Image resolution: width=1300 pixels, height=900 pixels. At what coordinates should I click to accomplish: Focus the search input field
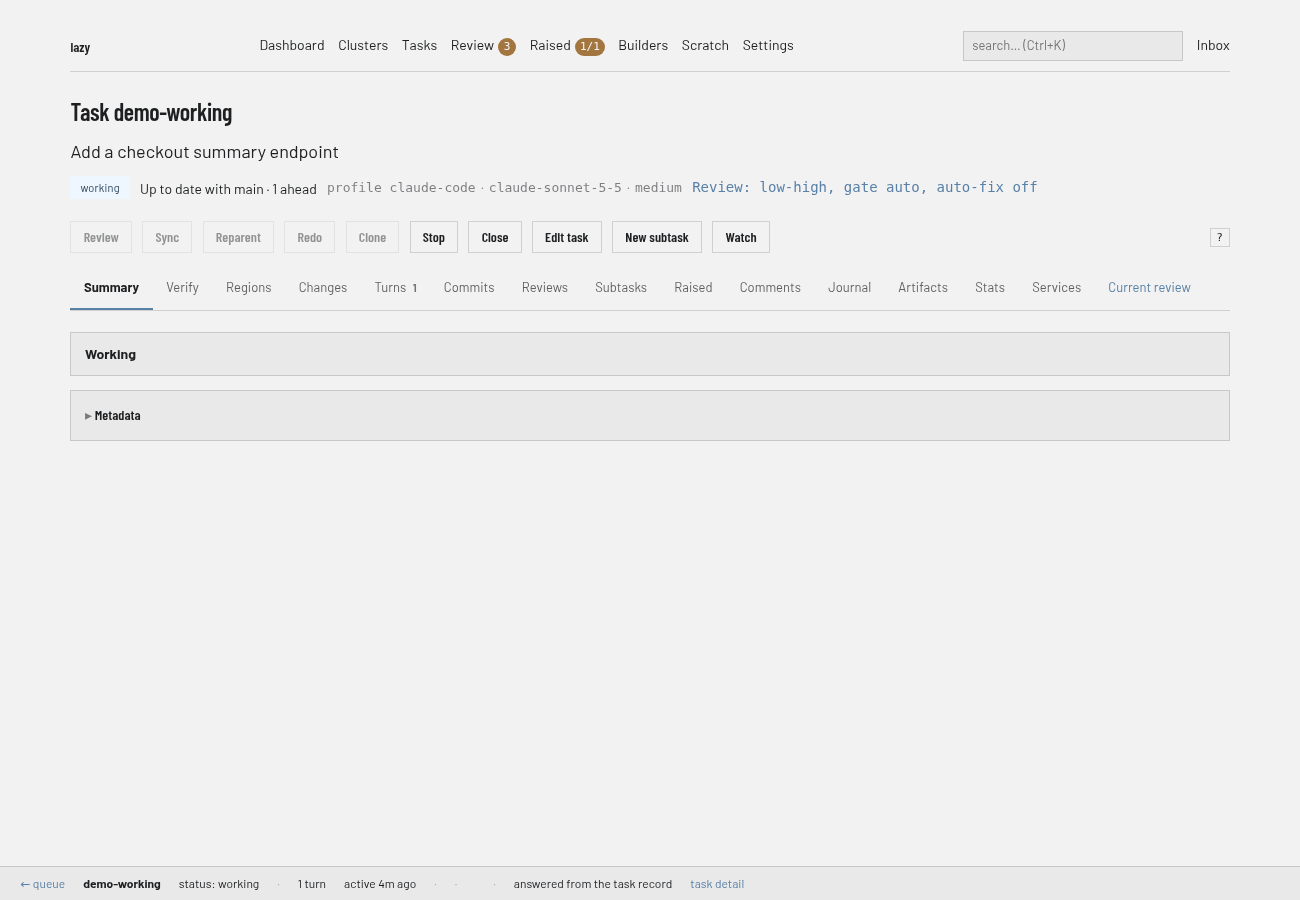1072,45
